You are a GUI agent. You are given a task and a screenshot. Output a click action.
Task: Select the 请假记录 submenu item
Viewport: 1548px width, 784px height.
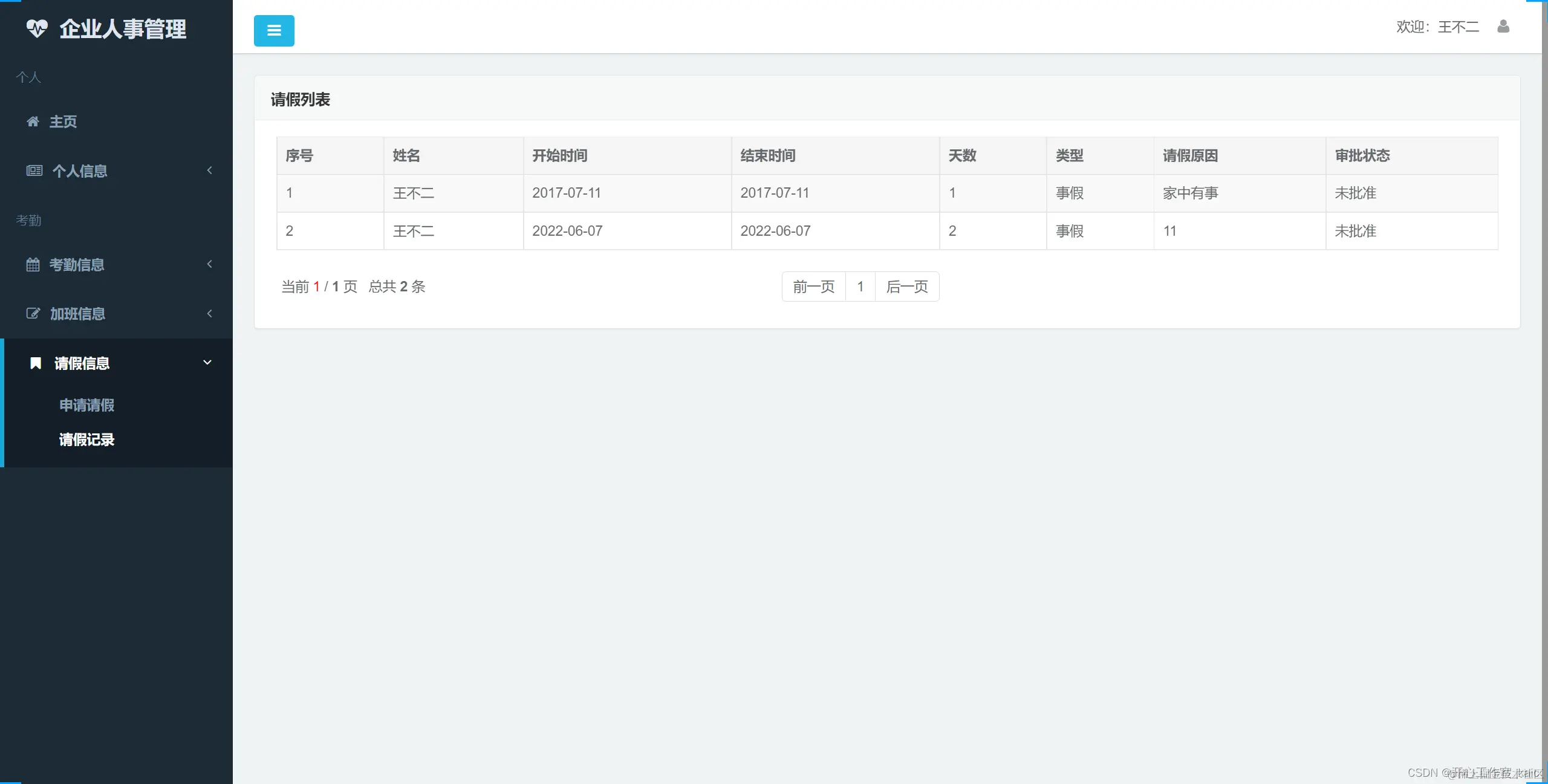click(86, 439)
